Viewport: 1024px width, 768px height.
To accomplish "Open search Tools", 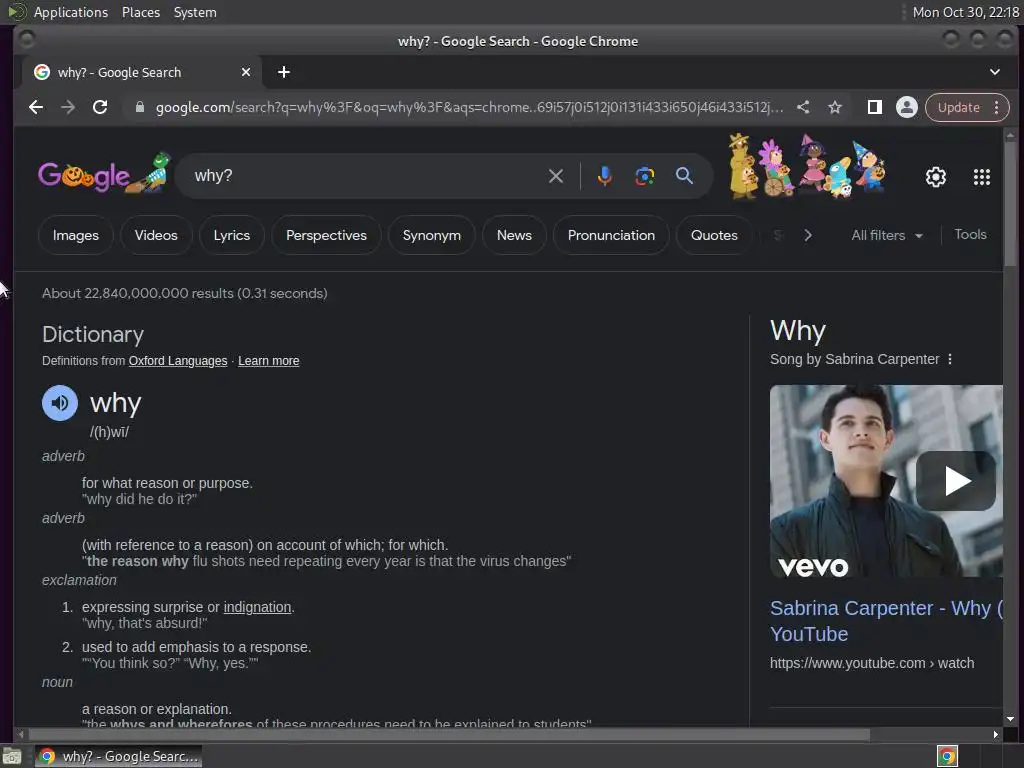I will coord(970,234).
